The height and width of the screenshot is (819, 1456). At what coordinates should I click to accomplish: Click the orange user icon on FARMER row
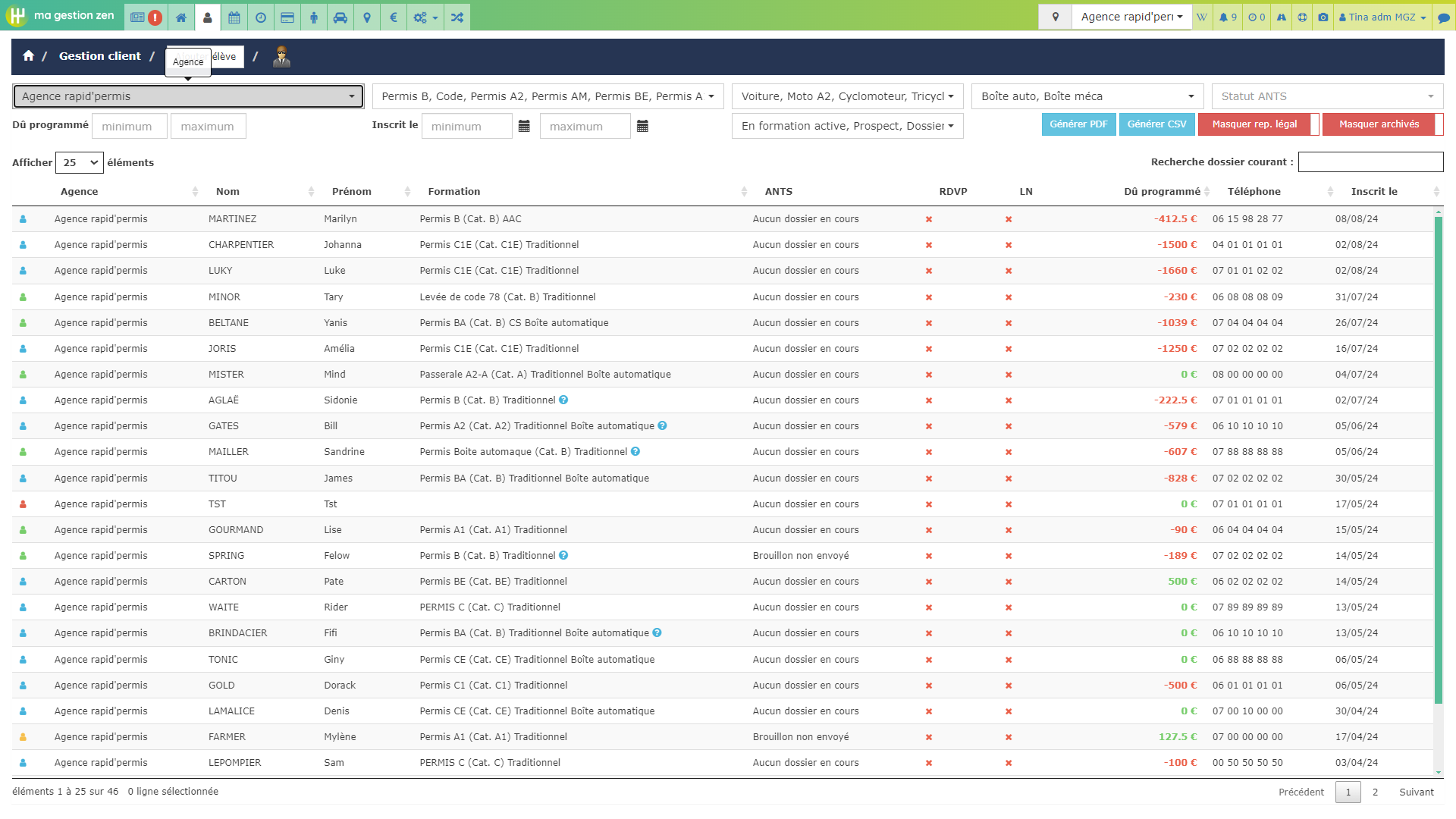[x=23, y=737]
